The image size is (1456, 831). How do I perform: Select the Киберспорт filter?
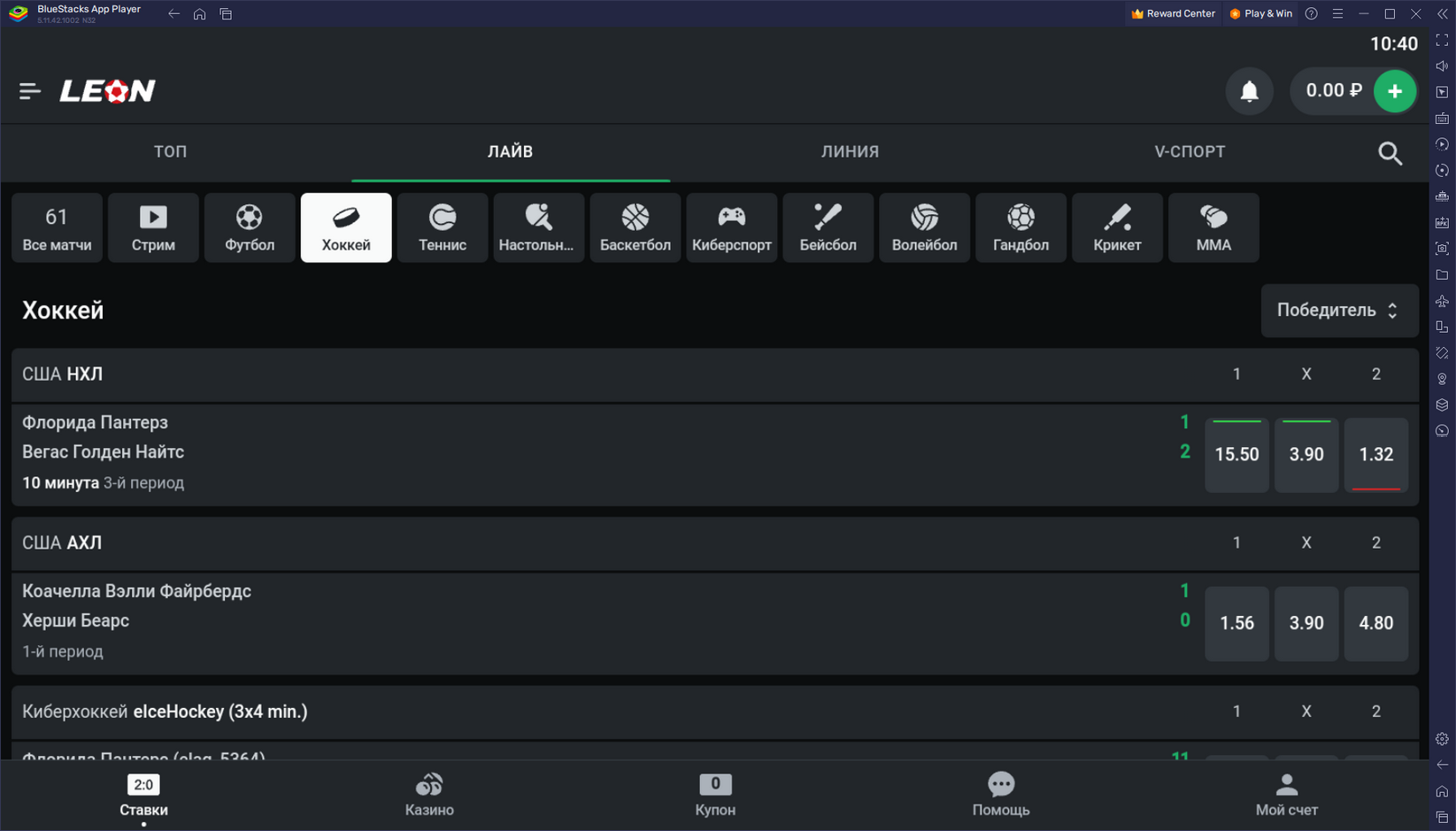click(732, 227)
